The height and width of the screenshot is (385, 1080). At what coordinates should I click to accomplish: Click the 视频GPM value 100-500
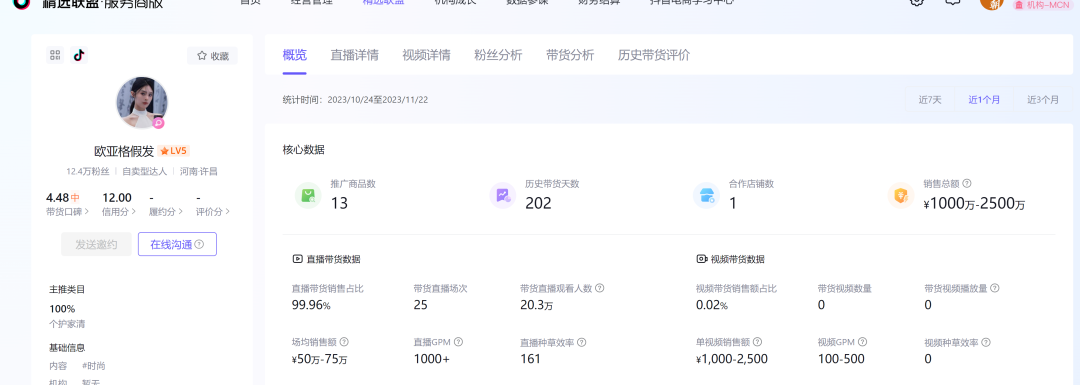point(841,360)
